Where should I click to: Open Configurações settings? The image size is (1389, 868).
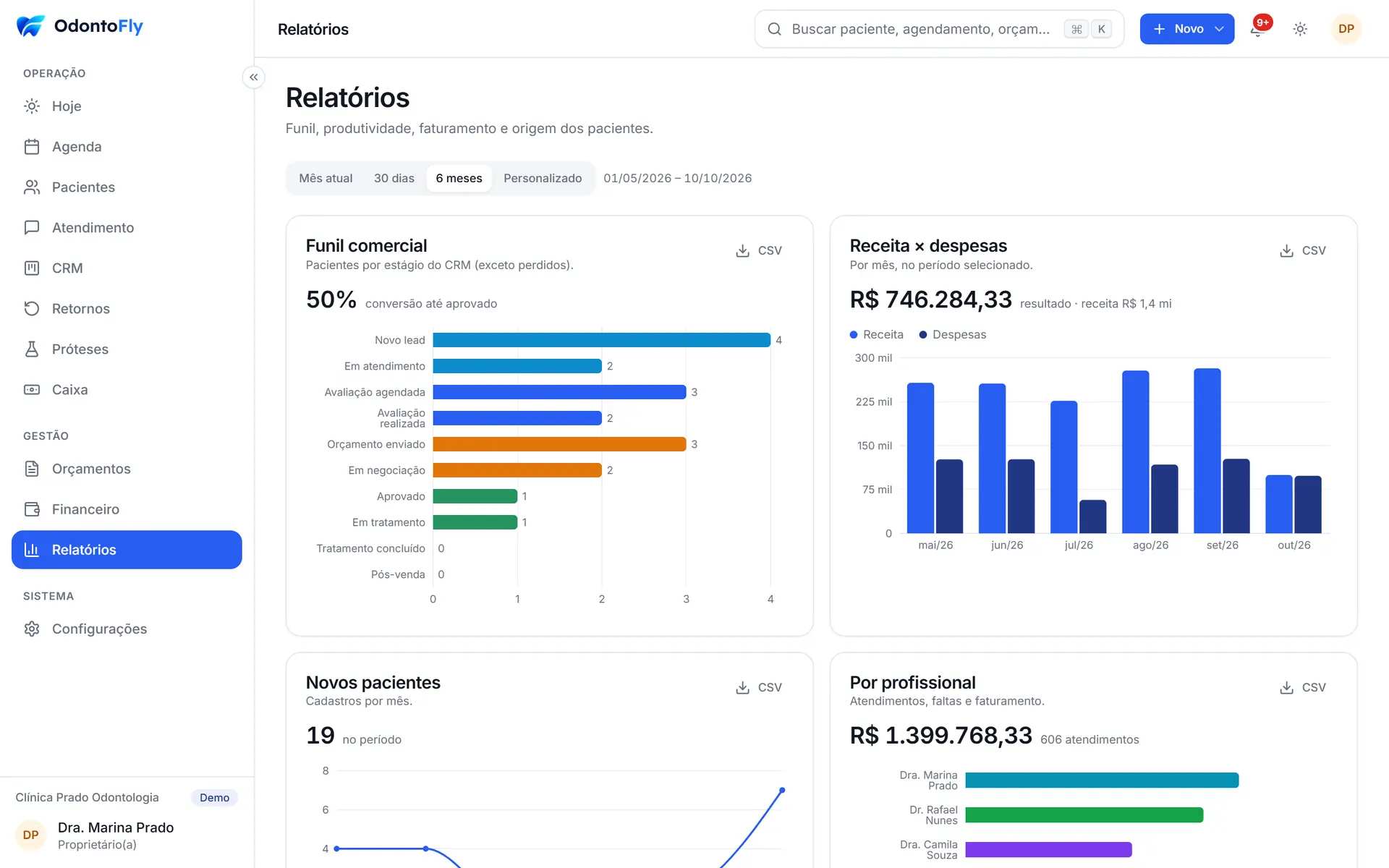point(127,629)
